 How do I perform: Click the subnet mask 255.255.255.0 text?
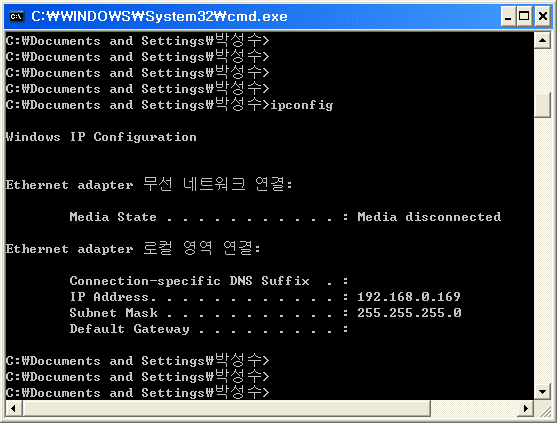pyautogui.click(x=409, y=313)
